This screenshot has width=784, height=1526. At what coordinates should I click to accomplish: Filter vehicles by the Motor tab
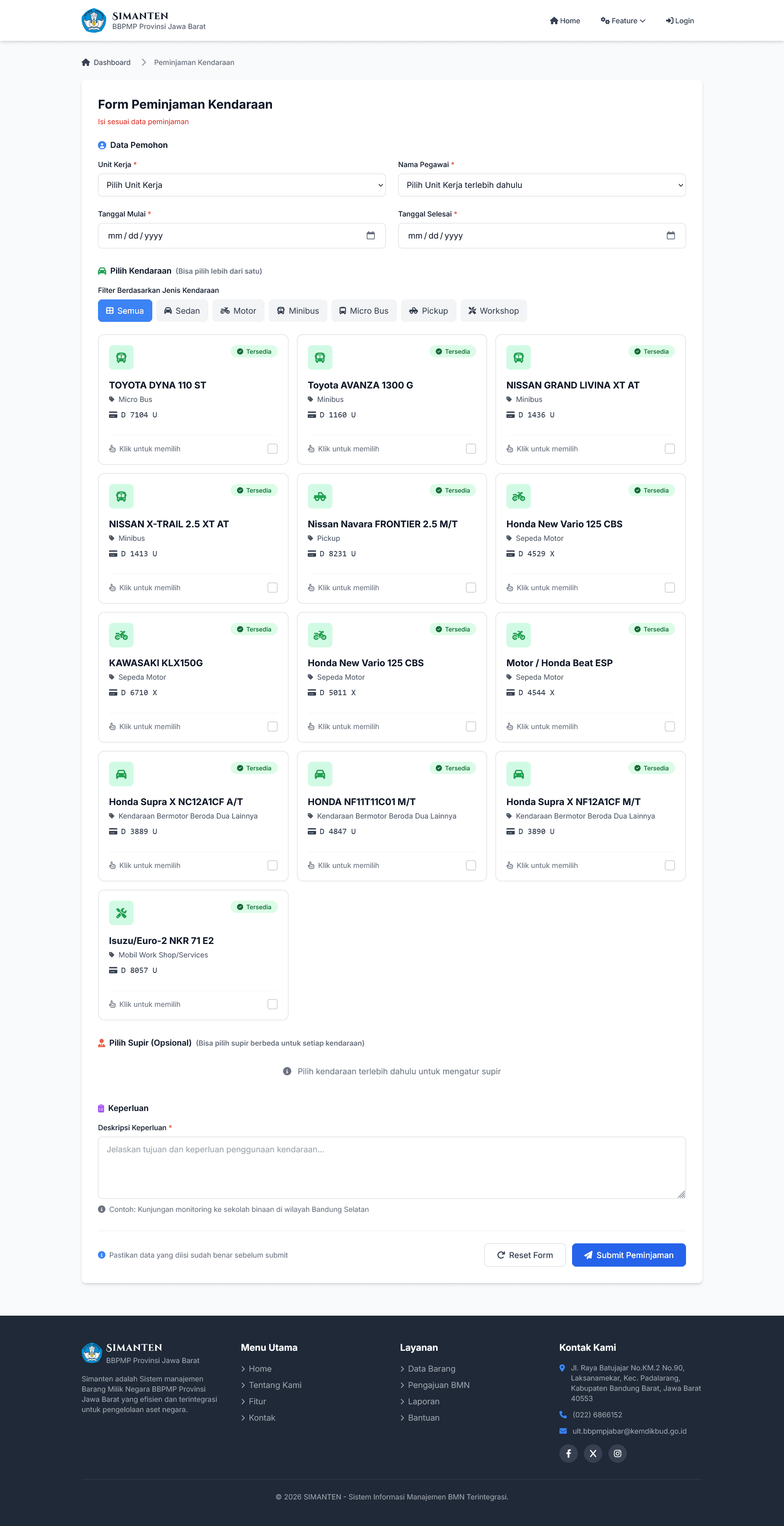pyautogui.click(x=238, y=311)
